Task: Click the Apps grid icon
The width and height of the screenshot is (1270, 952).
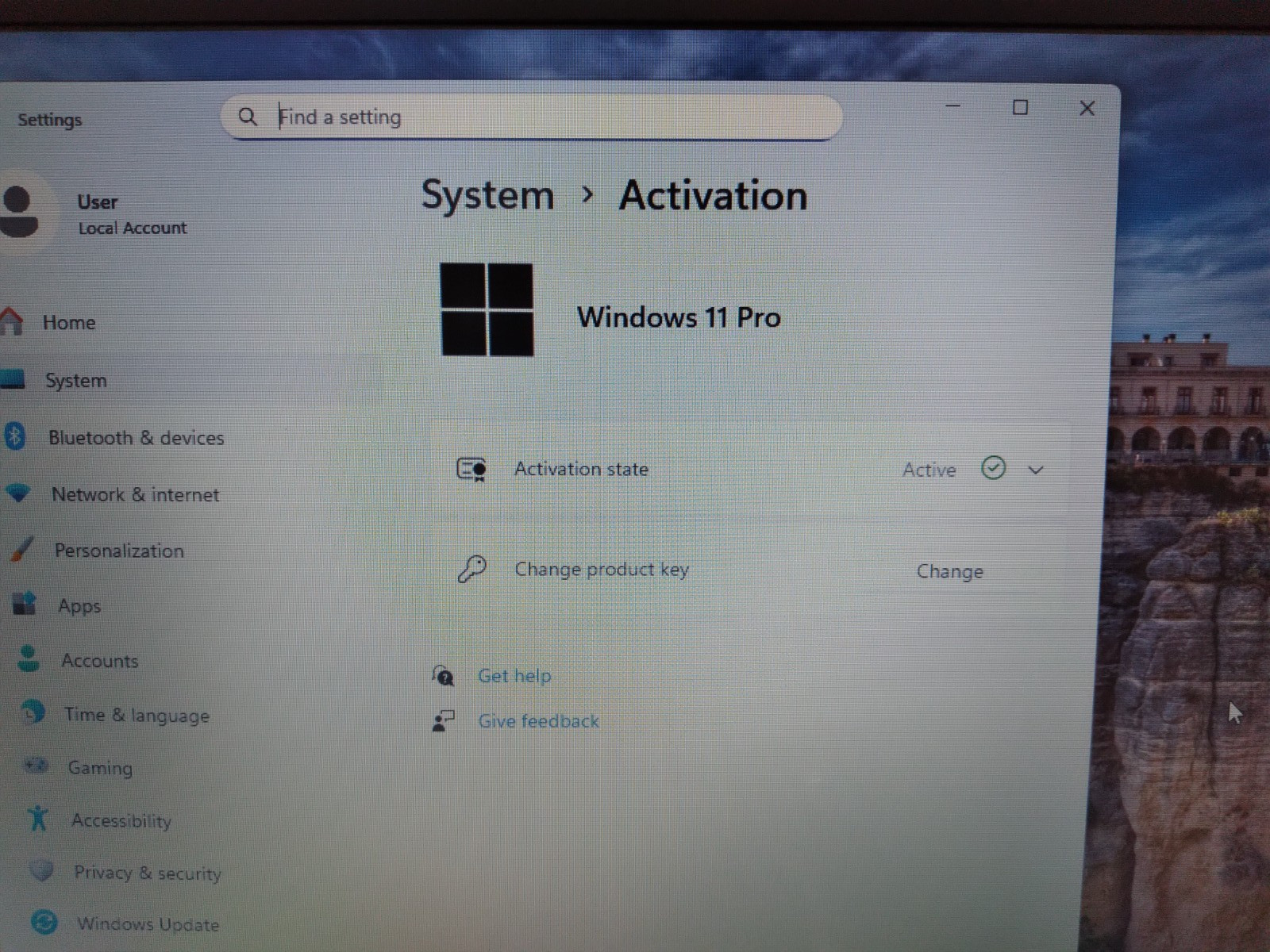Action: pyautogui.click(x=25, y=604)
